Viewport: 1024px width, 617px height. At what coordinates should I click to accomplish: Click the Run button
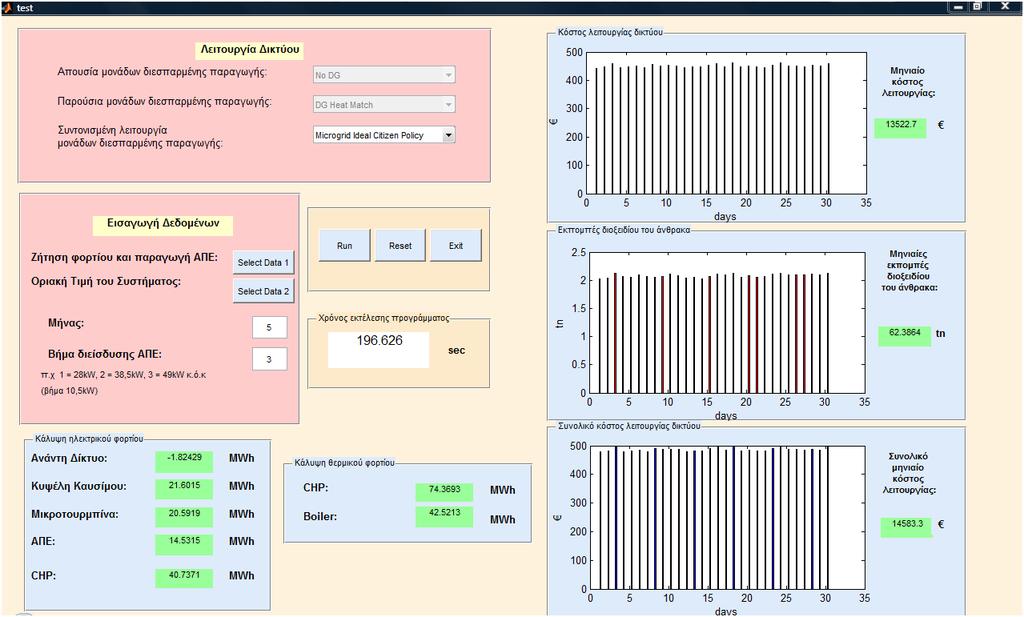(x=344, y=245)
